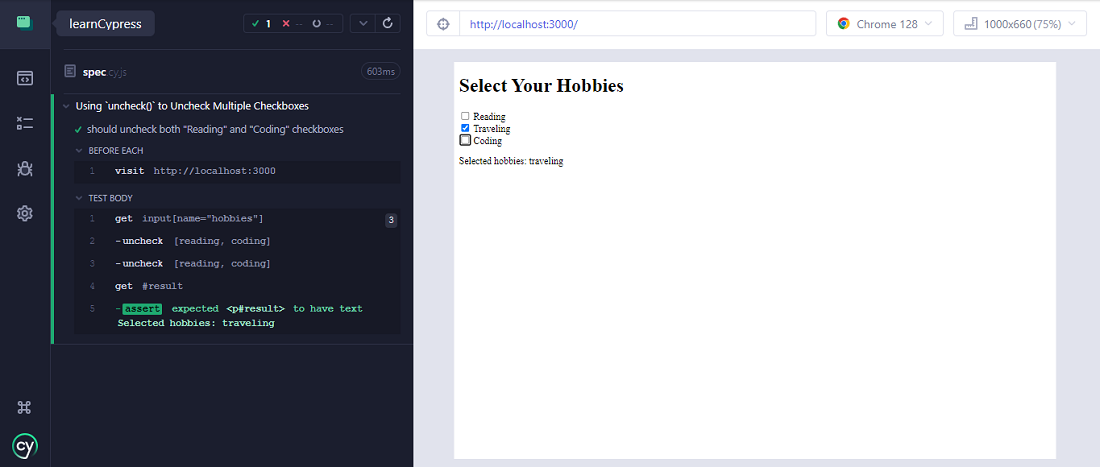Click the 603ms duration badge
Image resolution: width=1100 pixels, height=467 pixels.
click(x=380, y=72)
